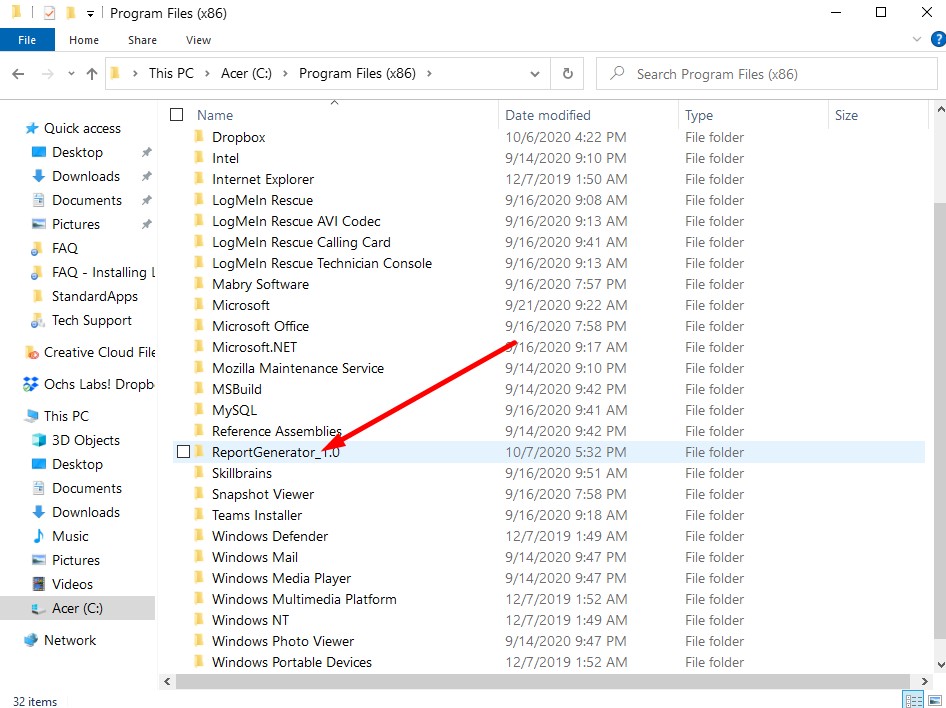Click the 3D Objects cube icon
The image size is (946, 708).
tap(39, 440)
